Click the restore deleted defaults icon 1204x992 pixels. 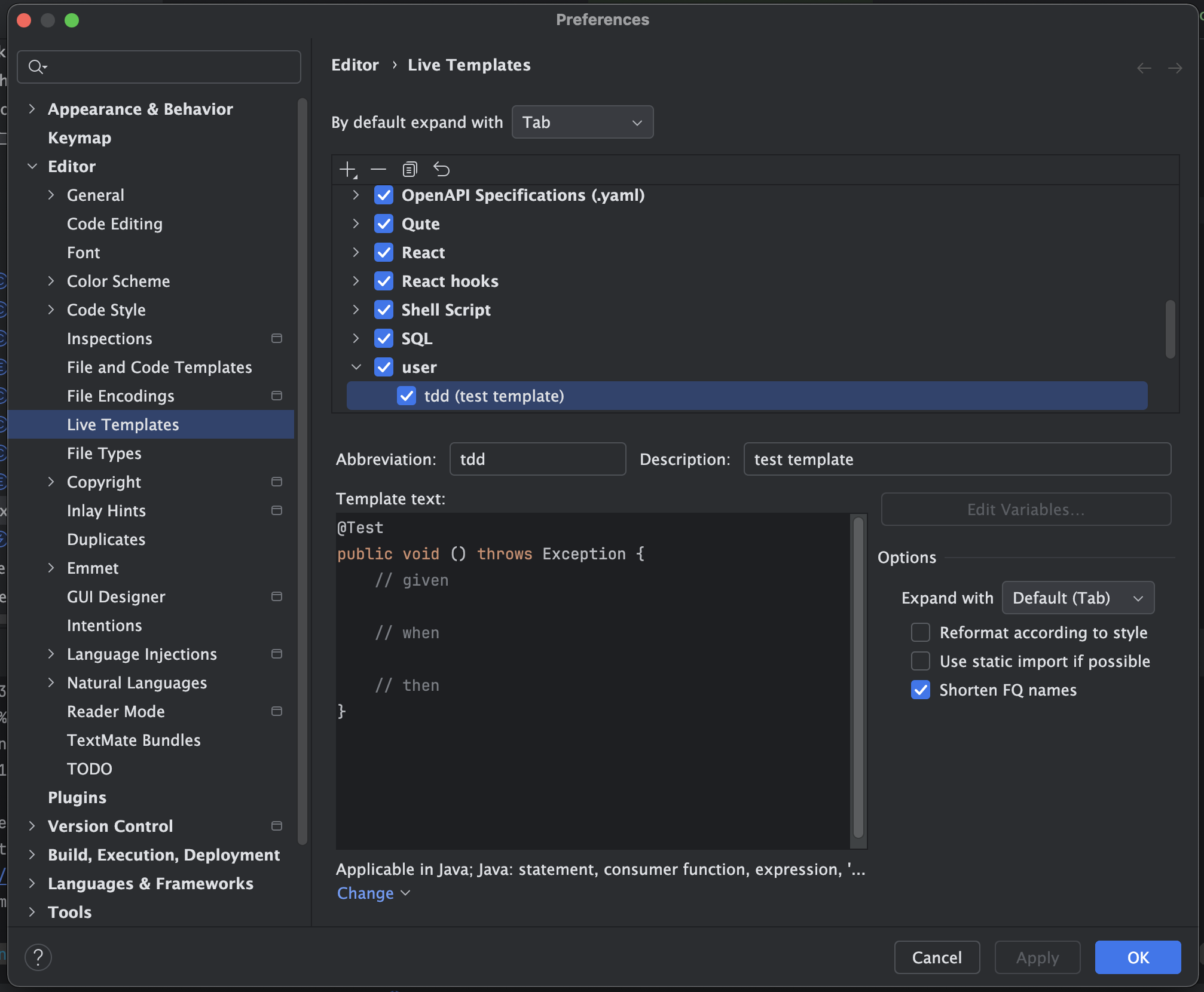[441, 170]
